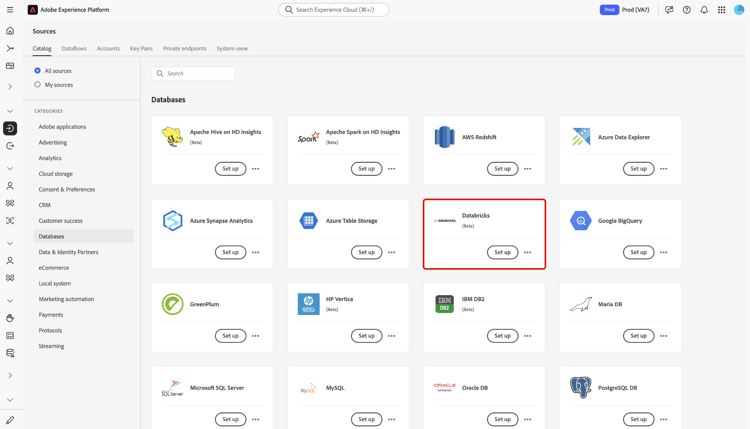Click the AWS Redshift logo

(444, 137)
